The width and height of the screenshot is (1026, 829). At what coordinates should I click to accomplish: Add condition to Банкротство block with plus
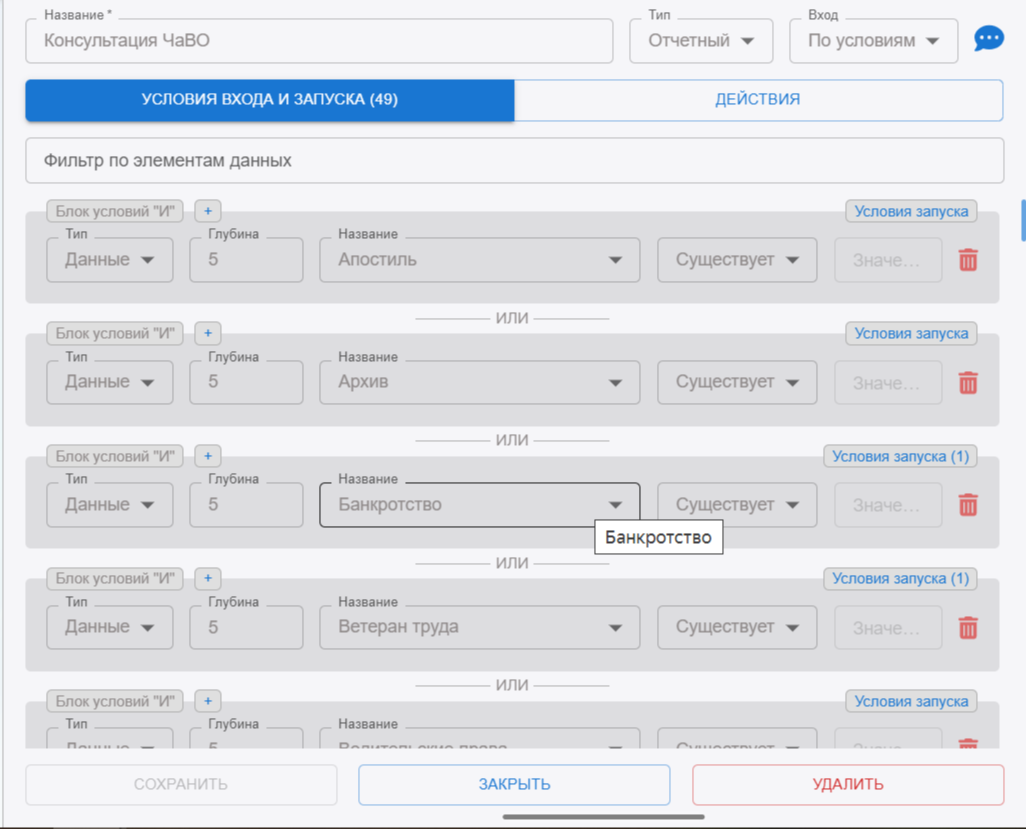tap(208, 456)
